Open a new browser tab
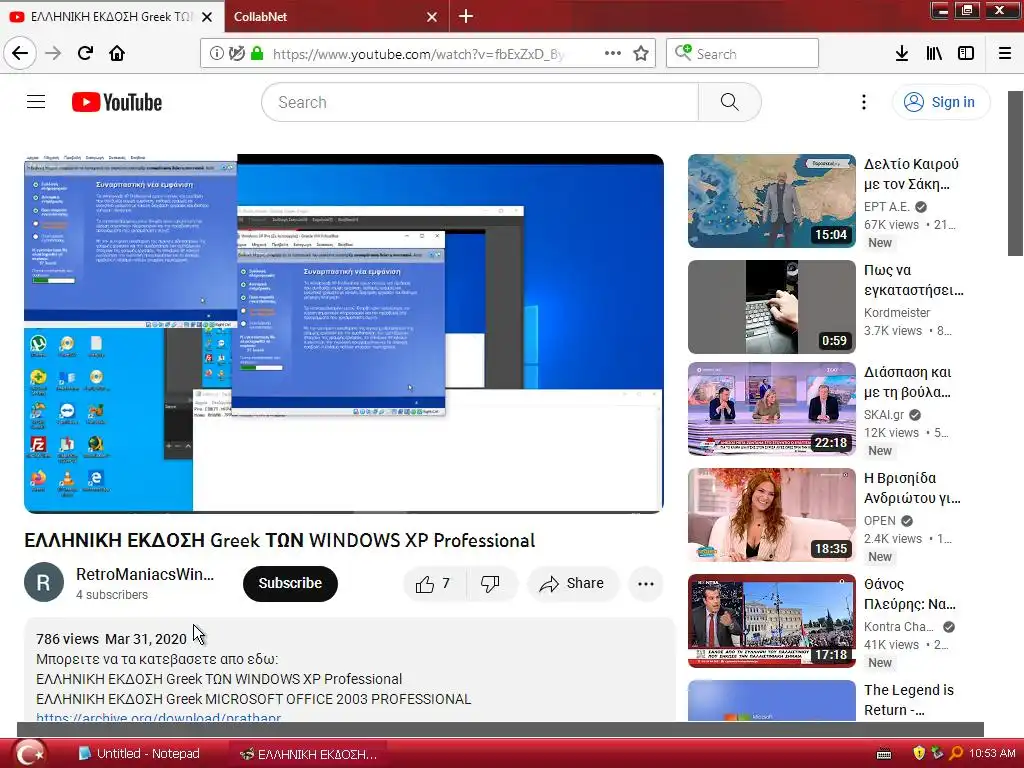 coord(466,16)
